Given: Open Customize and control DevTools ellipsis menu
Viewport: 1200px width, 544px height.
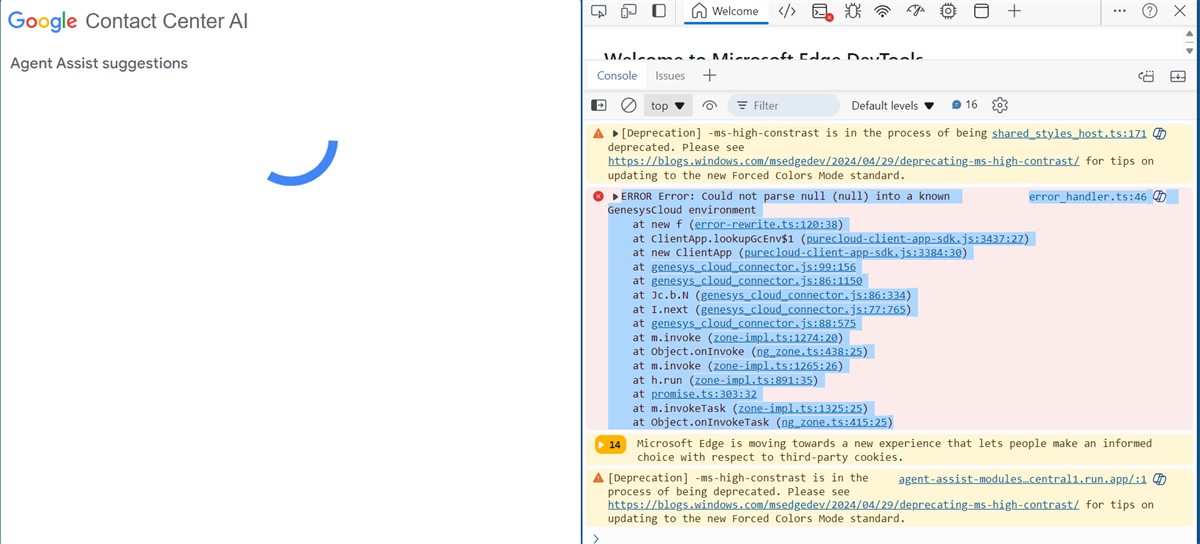Looking at the screenshot, I should 1119,11.
